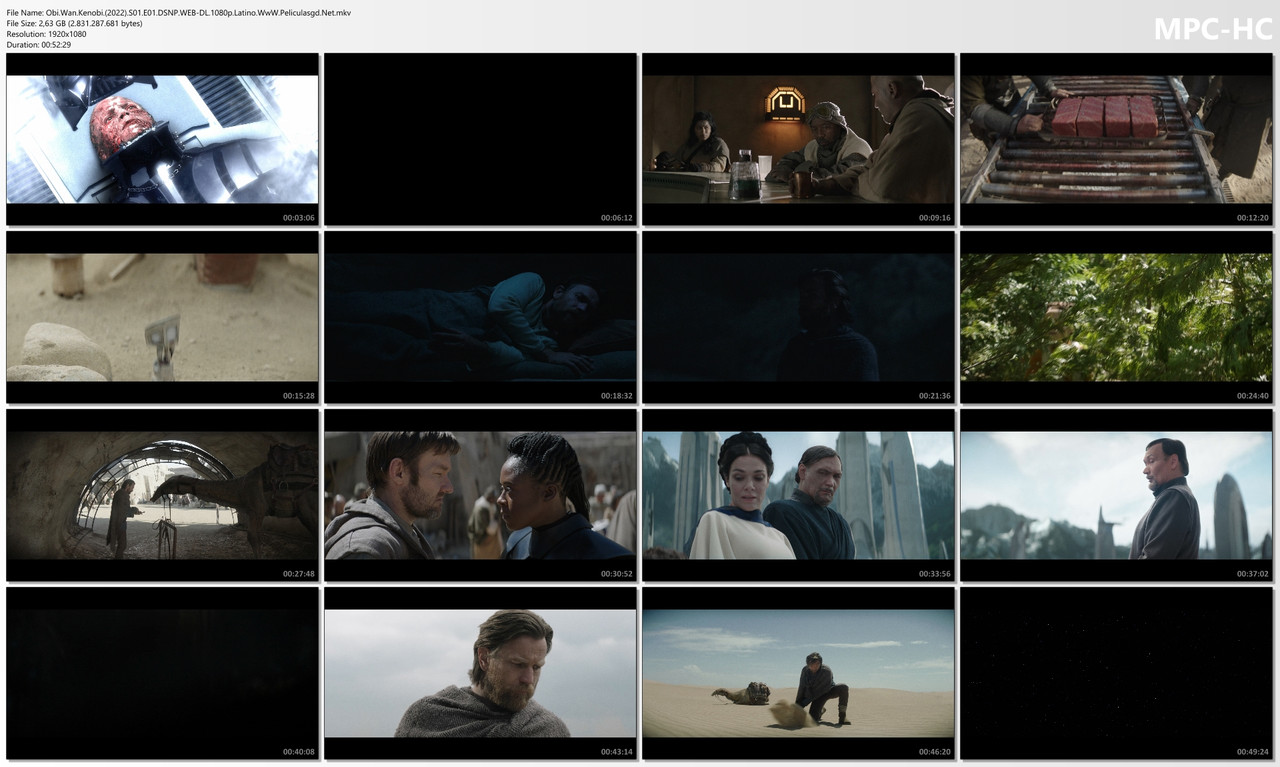Select the hooded bearded man thumbnail at 00:43:14
Screen dimensions: 1280x767
click(x=480, y=673)
